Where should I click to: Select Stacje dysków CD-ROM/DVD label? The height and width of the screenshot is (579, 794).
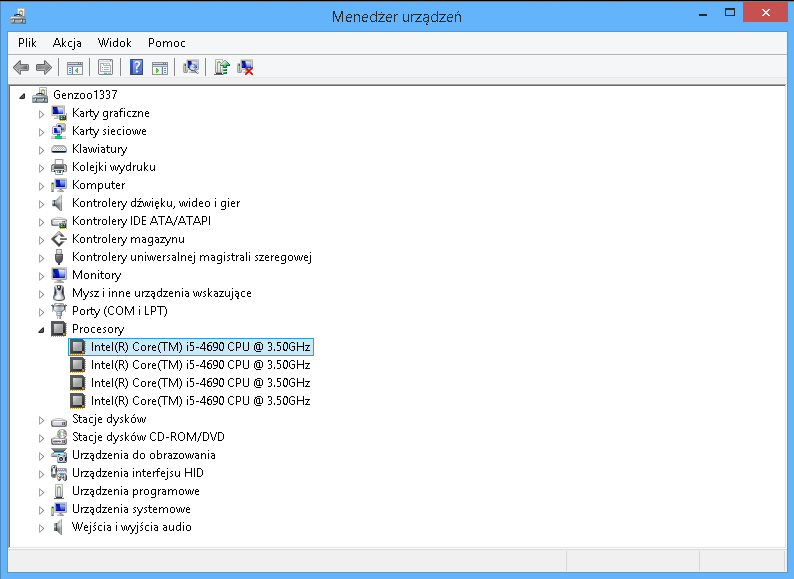(x=148, y=437)
